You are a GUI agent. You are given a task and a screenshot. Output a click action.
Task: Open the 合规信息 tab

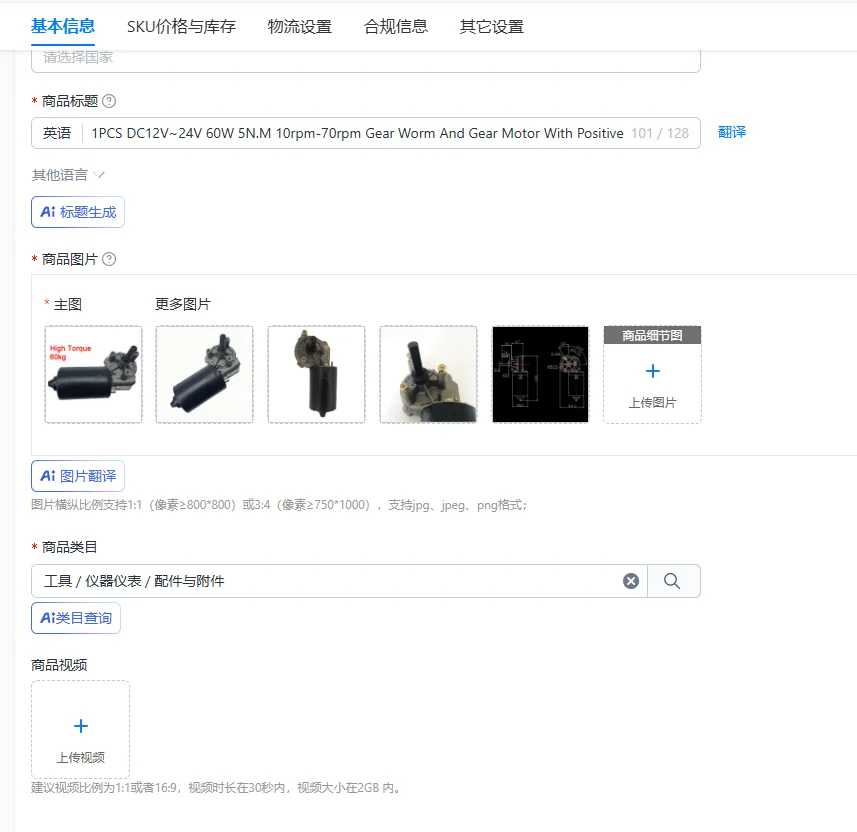[x=396, y=27]
